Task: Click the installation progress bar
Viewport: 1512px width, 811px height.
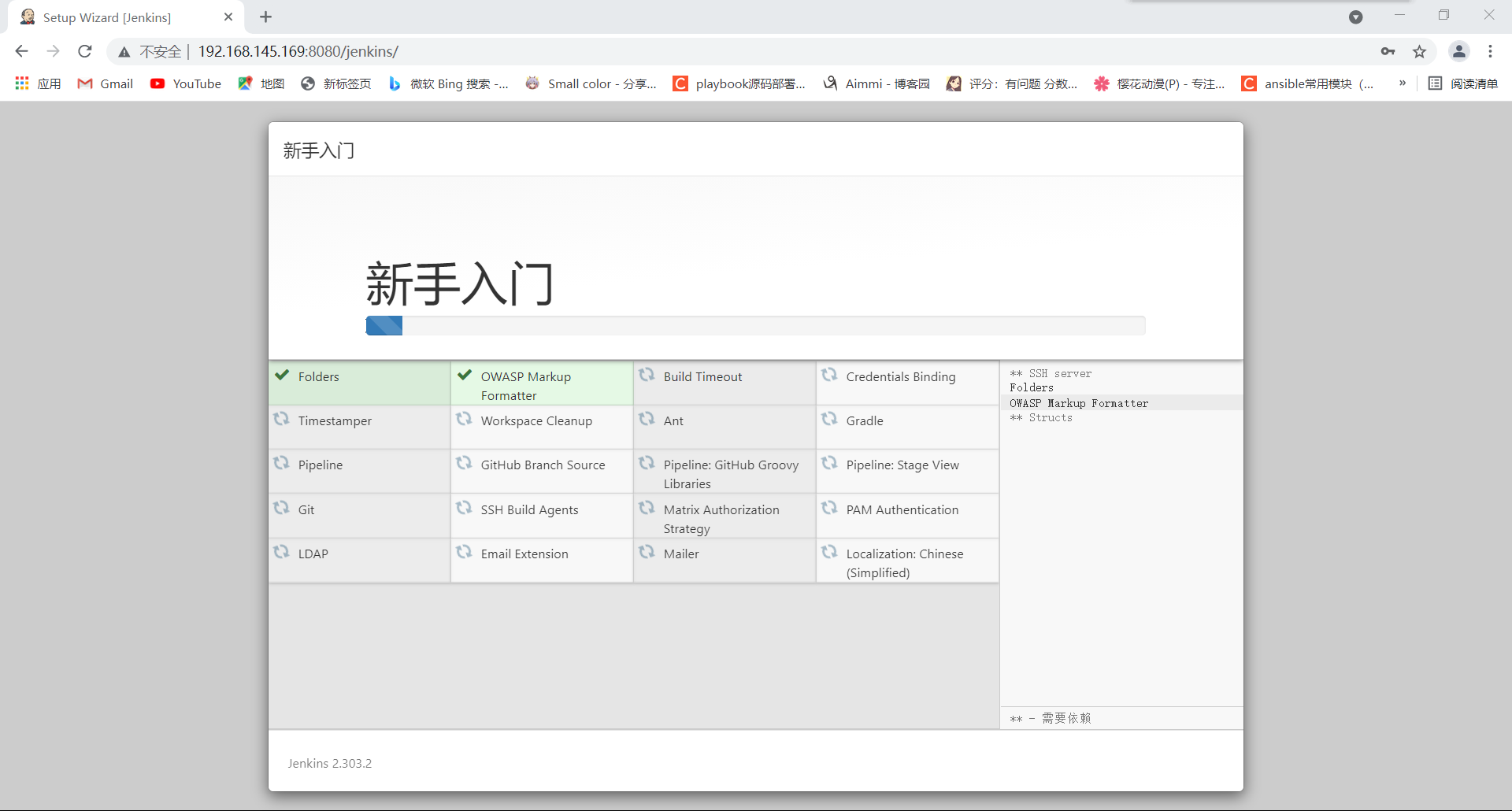Action: (x=755, y=326)
